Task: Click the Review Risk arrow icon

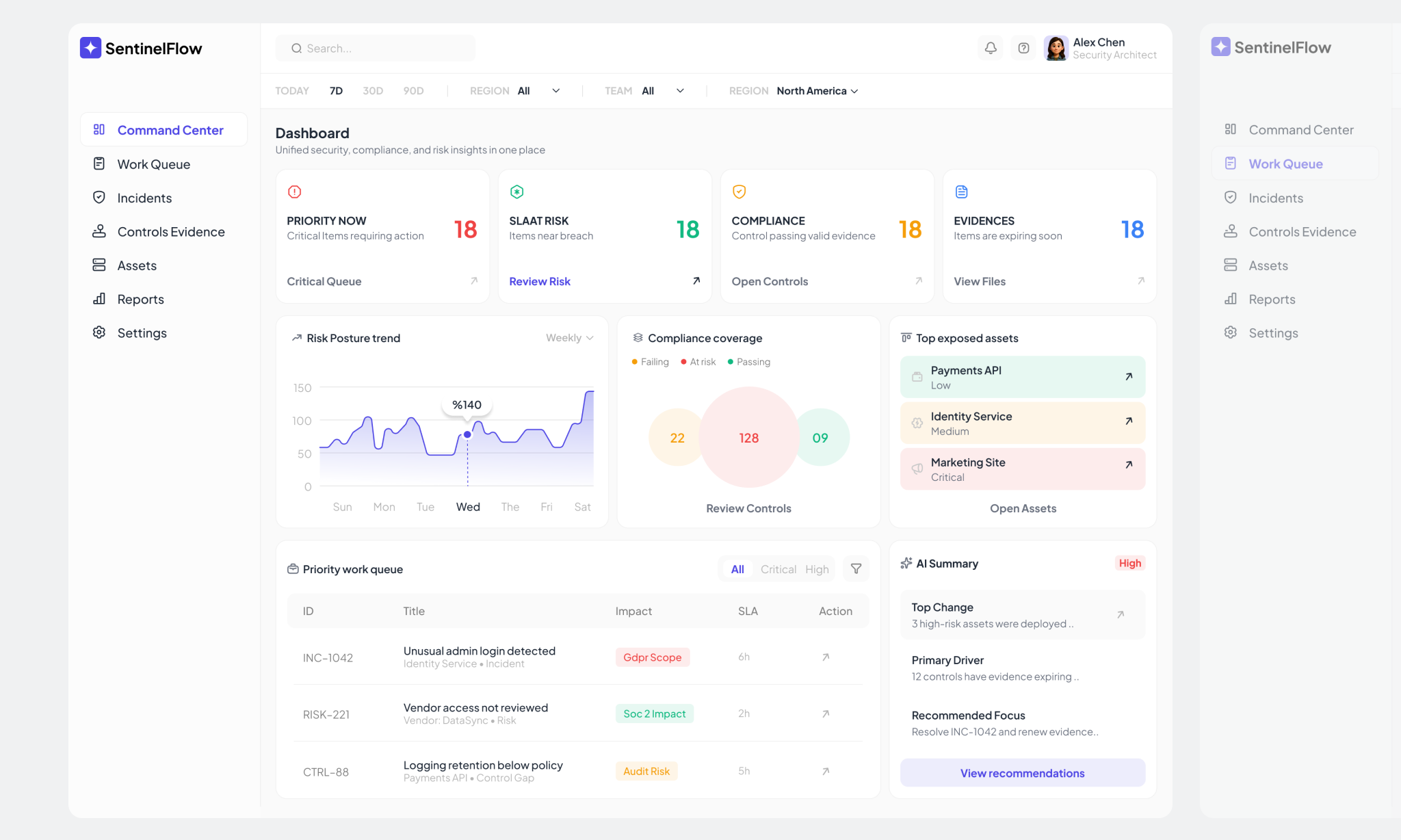Action: [x=696, y=281]
